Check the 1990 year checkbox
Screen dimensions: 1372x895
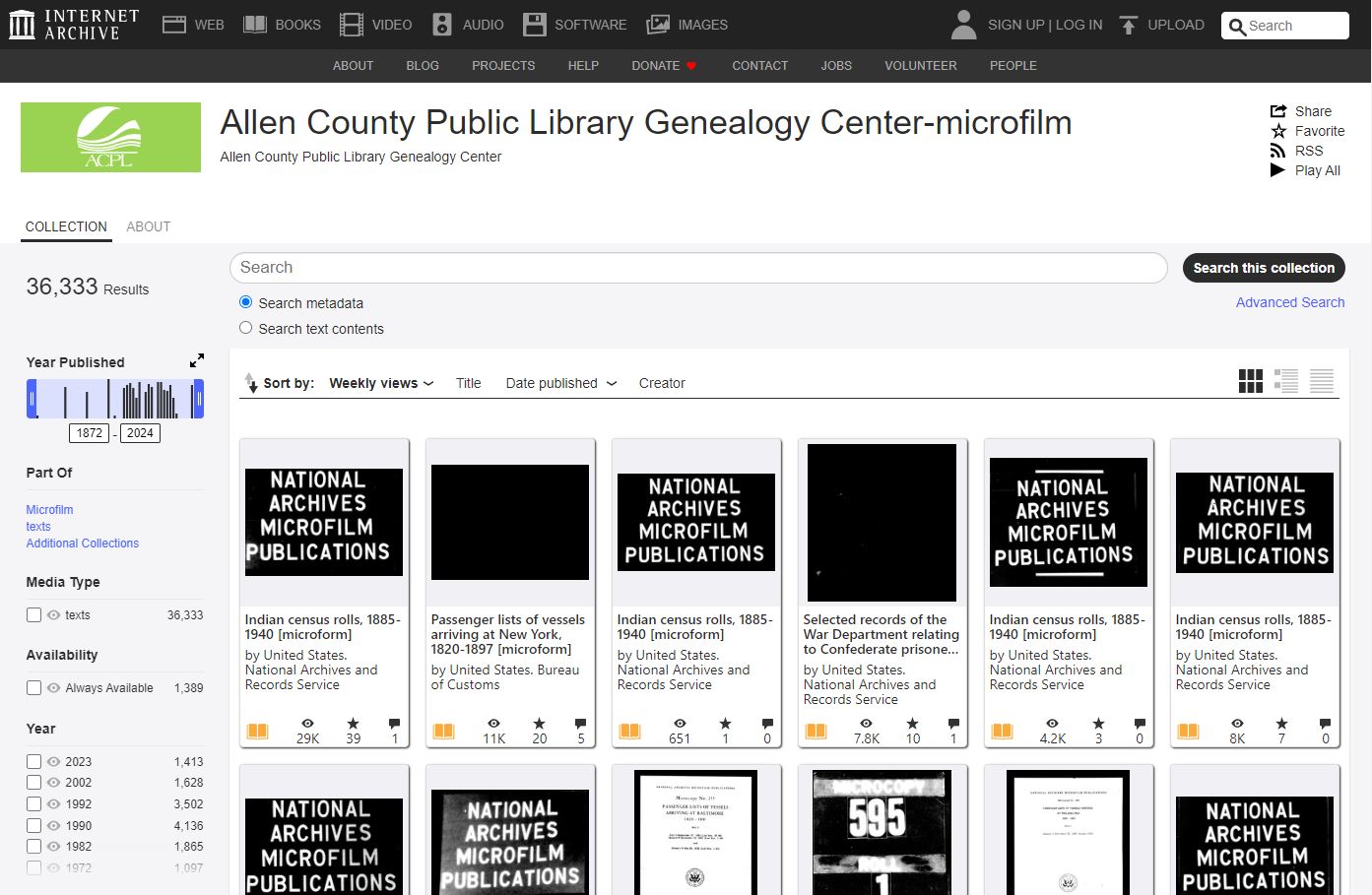33,826
